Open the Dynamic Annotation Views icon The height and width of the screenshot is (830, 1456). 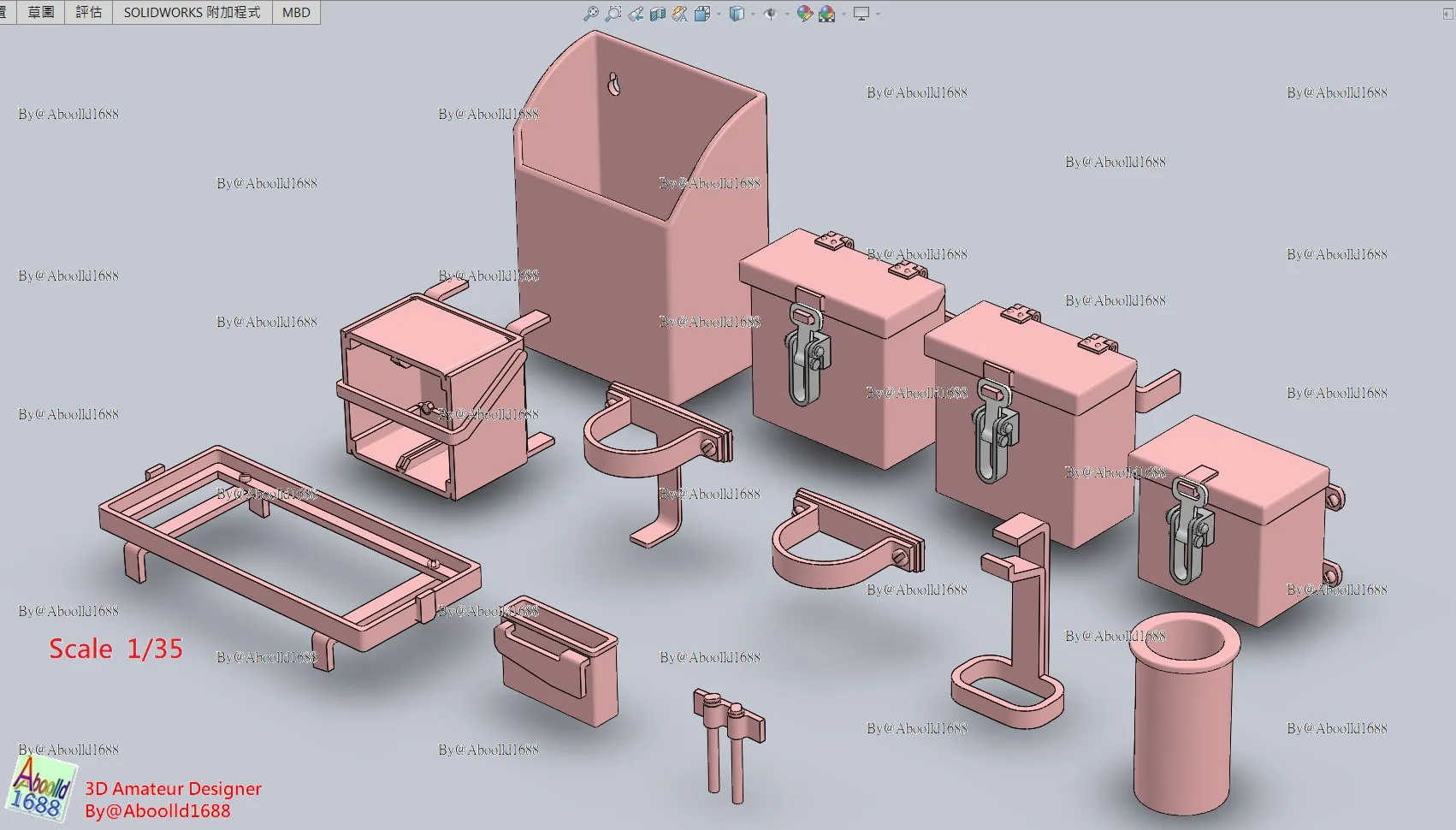pyautogui.click(x=680, y=14)
